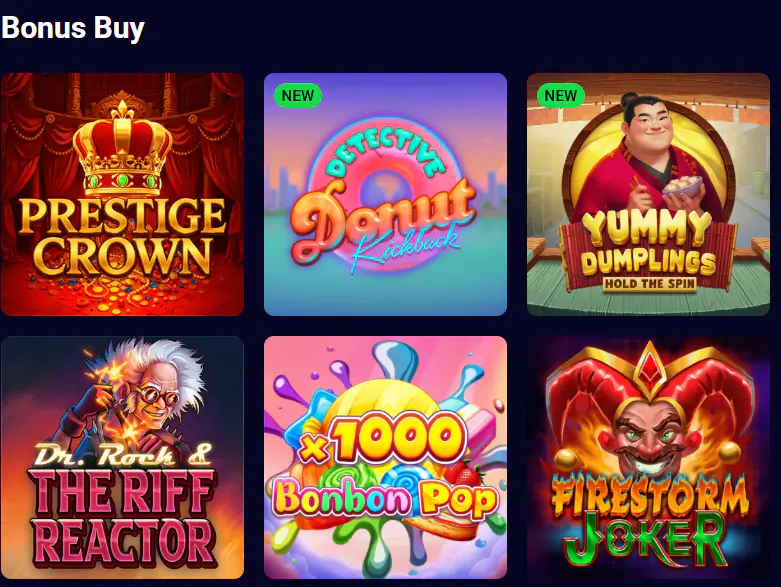The width and height of the screenshot is (781, 587).
Task: Click the gold PRESTIGE CROWN title text
Action: (x=123, y=236)
